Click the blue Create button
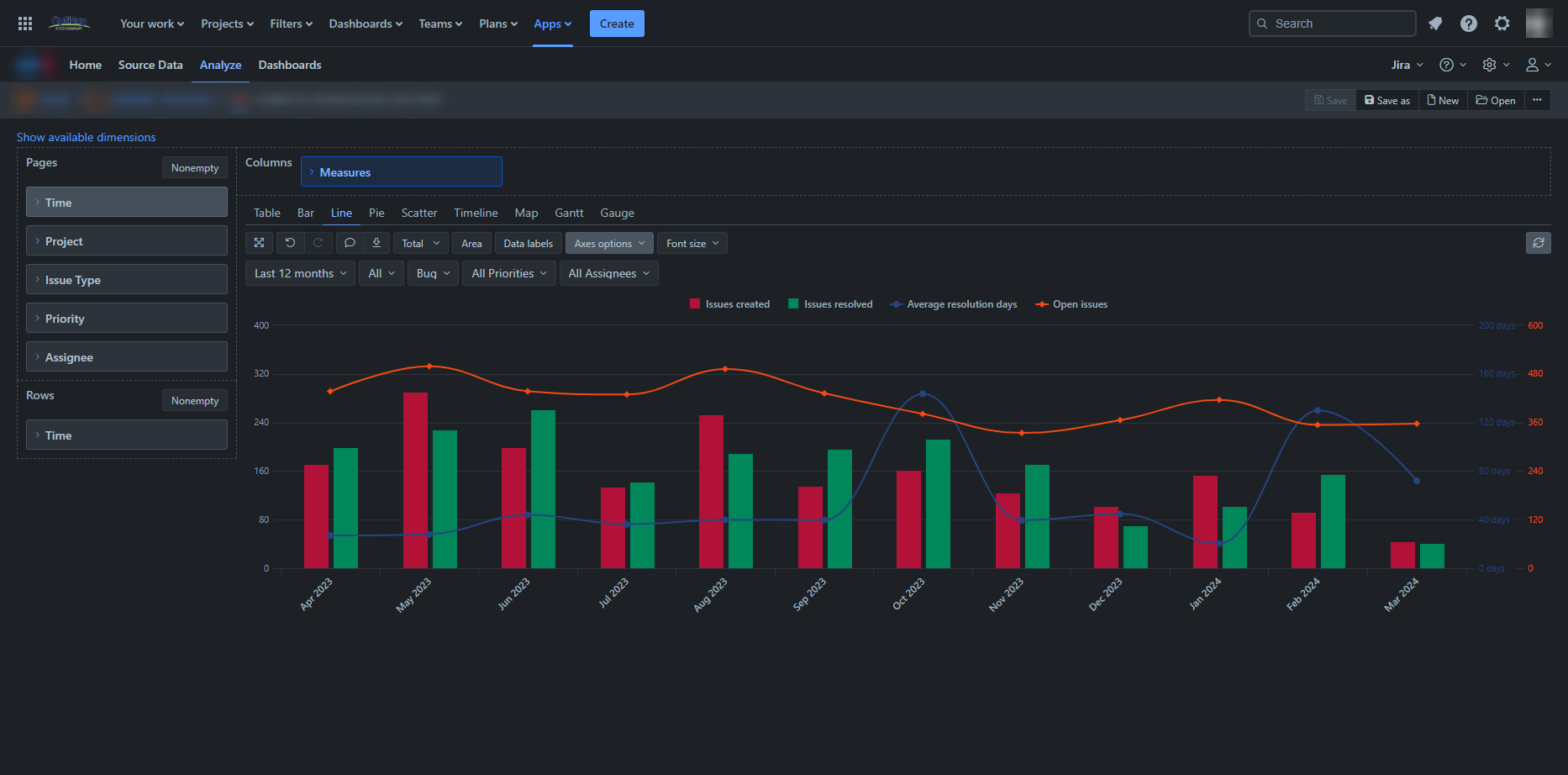The height and width of the screenshot is (775, 1568). [x=617, y=24]
